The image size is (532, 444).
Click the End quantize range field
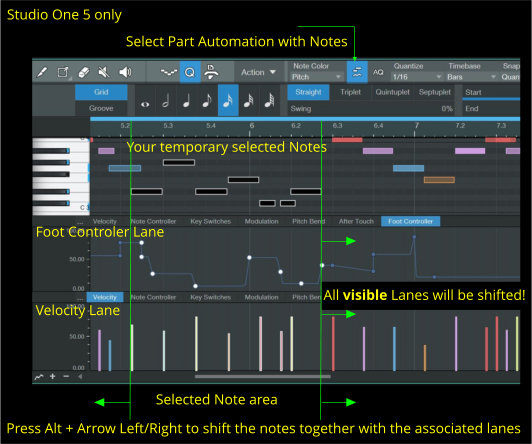pyautogui.click(x=491, y=109)
